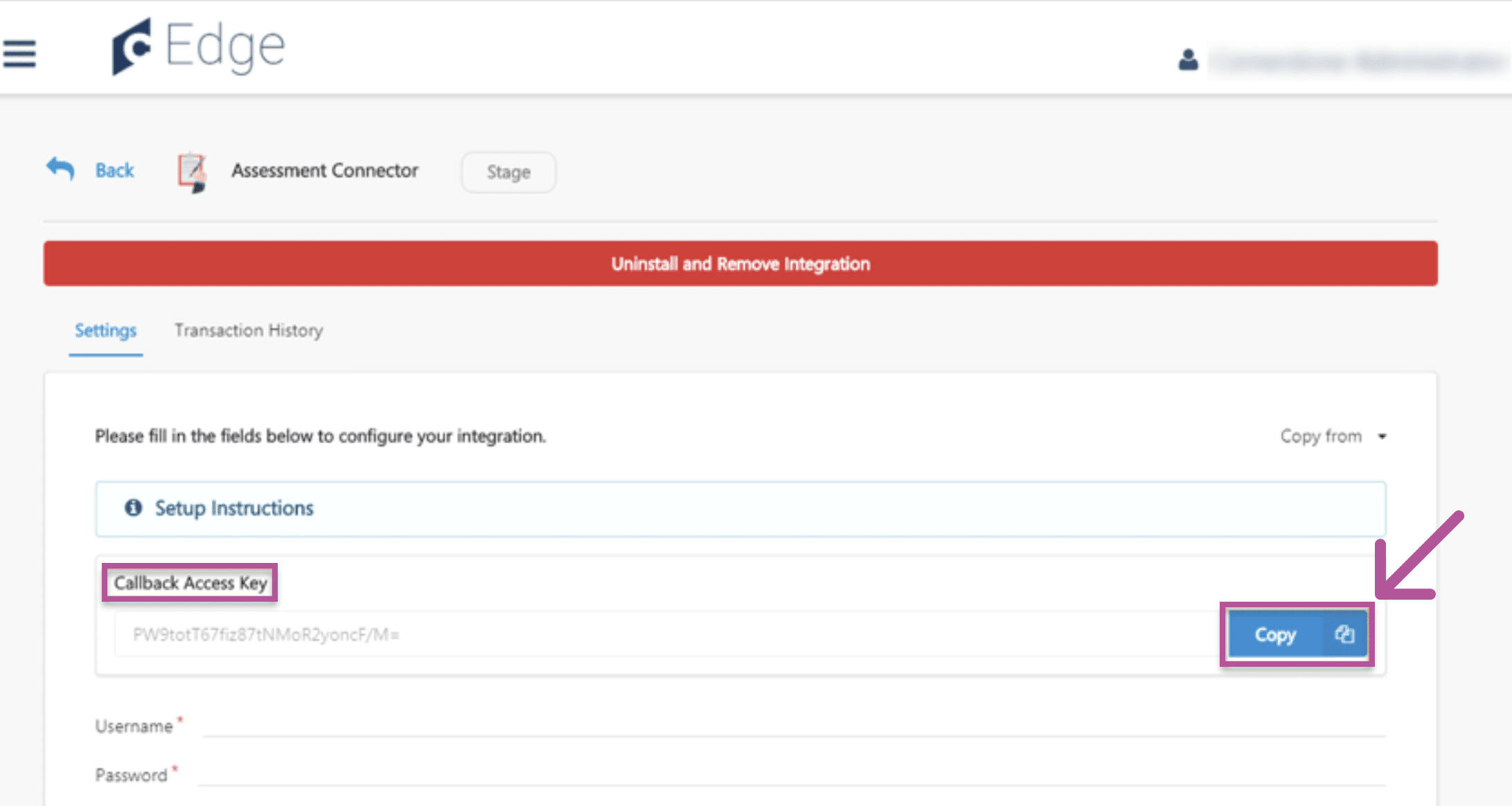
Task: Click the Stage environment badge
Action: 508,172
